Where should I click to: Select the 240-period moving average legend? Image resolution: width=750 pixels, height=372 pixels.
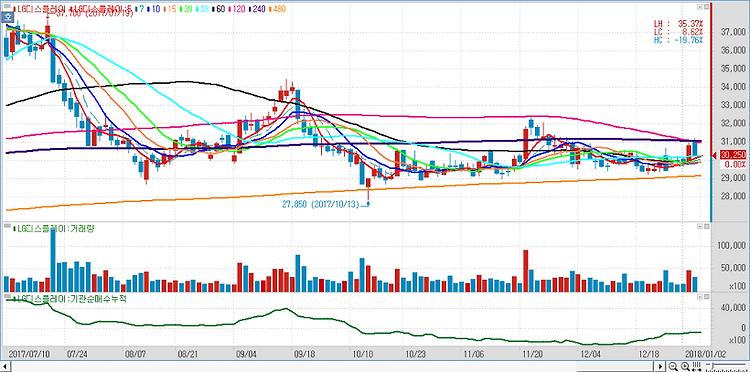tap(258, 9)
